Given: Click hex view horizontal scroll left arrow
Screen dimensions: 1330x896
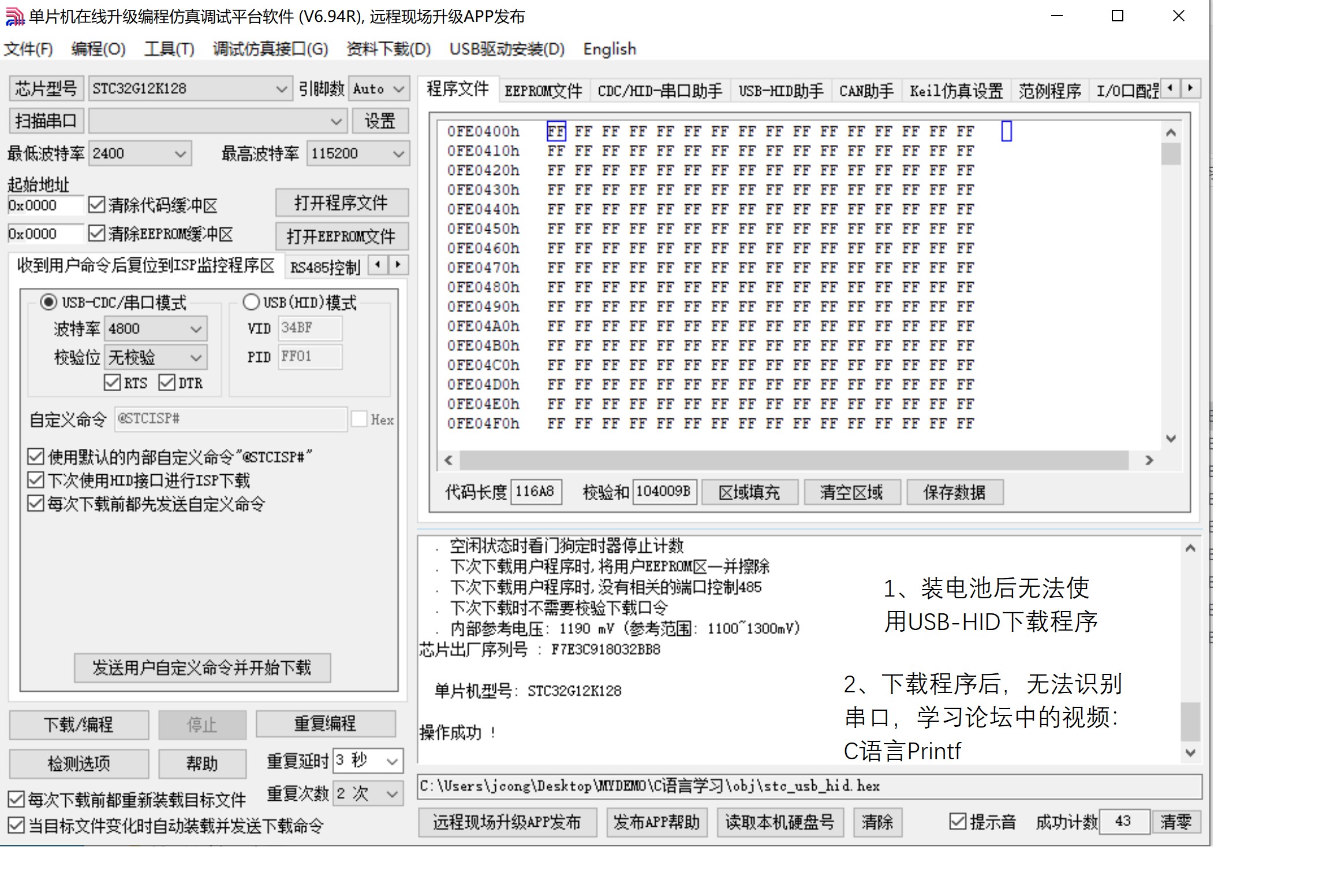Looking at the screenshot, I should [449, 460].
